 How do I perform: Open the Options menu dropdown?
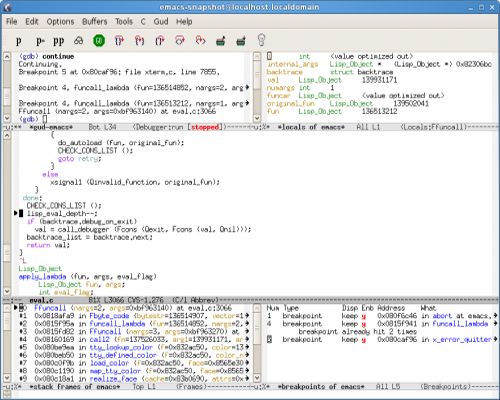coord(60,22)
